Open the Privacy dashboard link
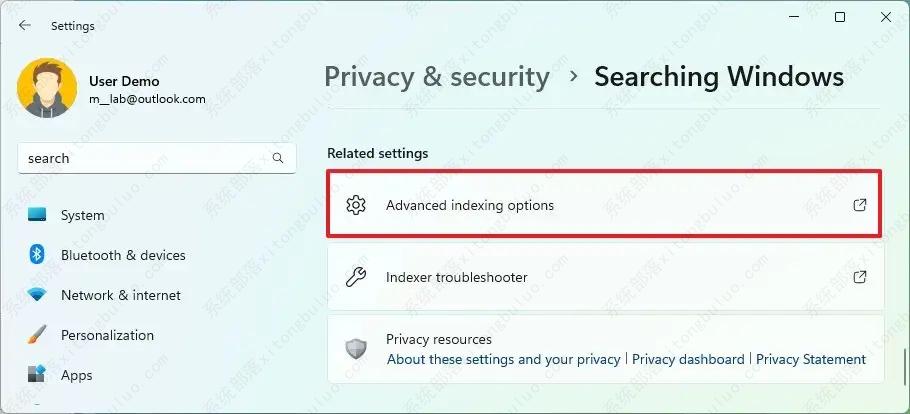This screenshot has height=414, width=910. pyautogui.click(x=688, y=359)
